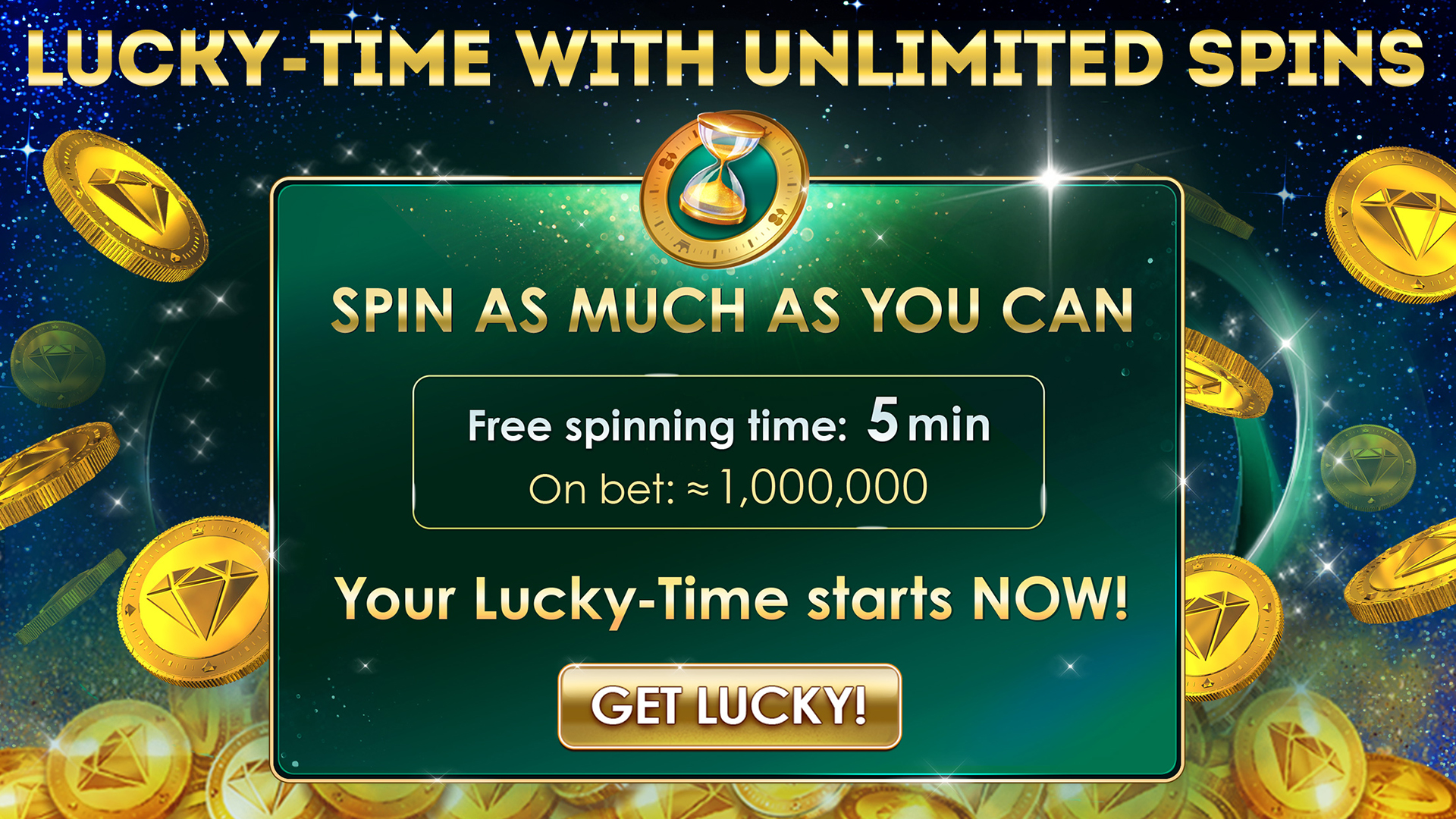Click the large diamond coin at top left

pos(125,206)
